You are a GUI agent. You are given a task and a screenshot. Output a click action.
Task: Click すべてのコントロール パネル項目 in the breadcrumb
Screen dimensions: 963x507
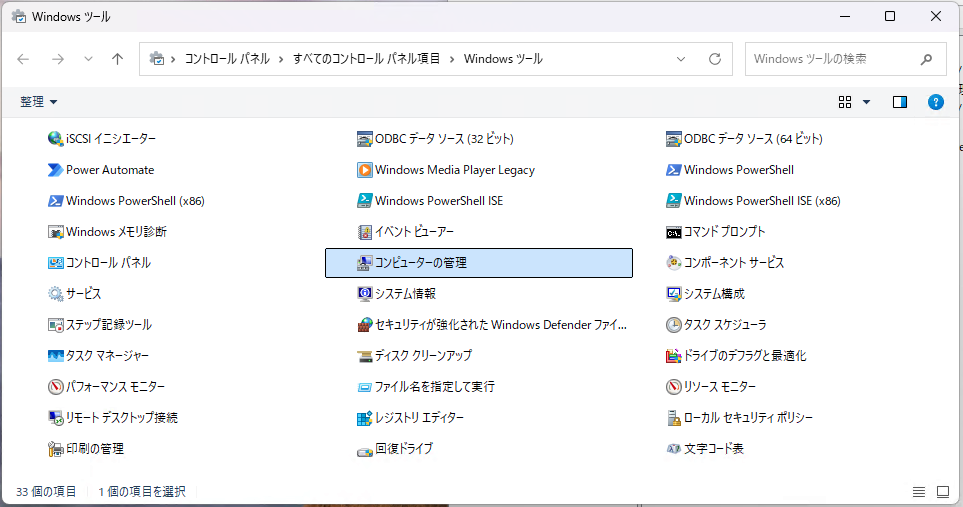click(x=367, y=59)
